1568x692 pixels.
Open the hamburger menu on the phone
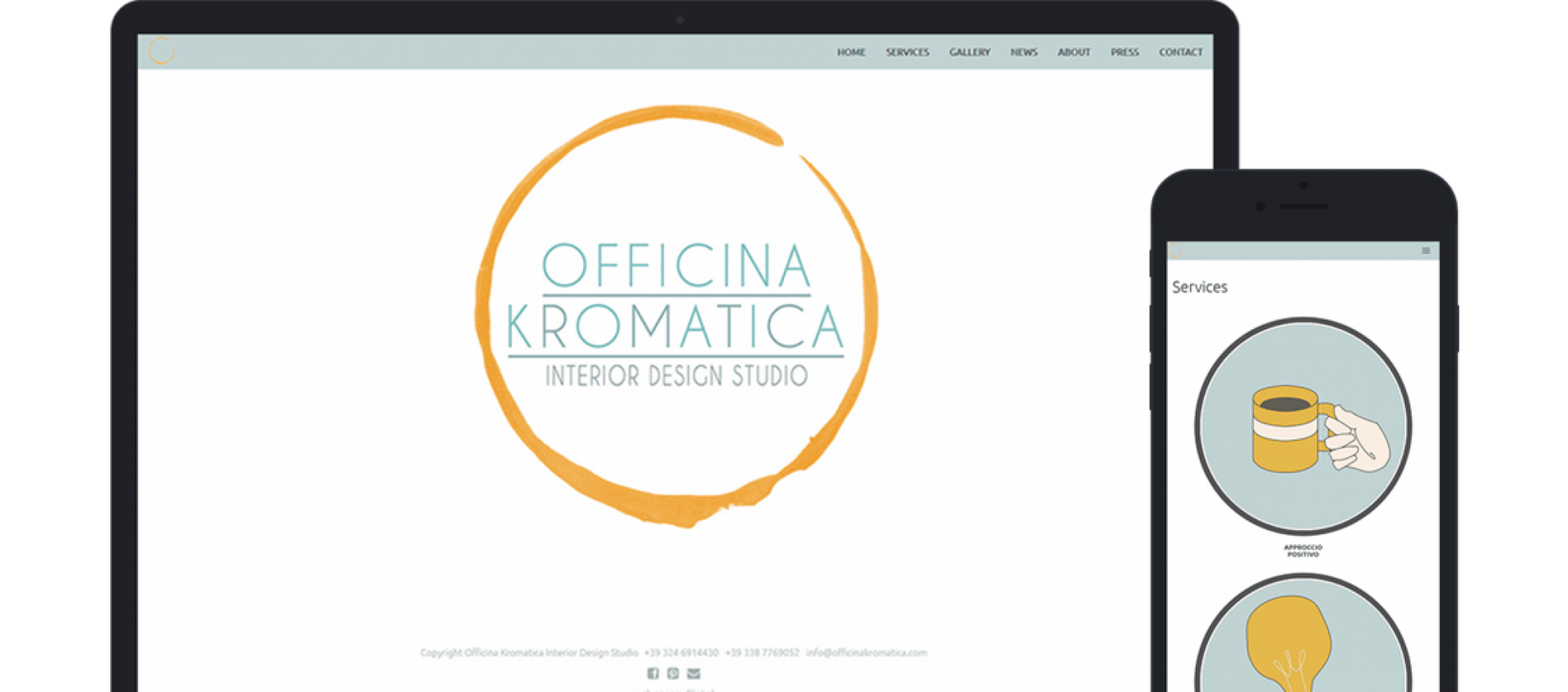tap(1426, 251)
